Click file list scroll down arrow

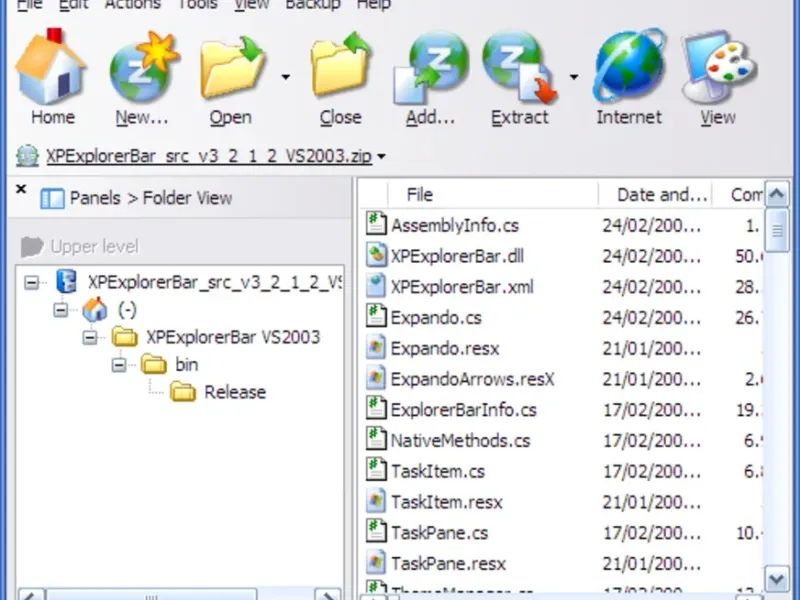777,580
